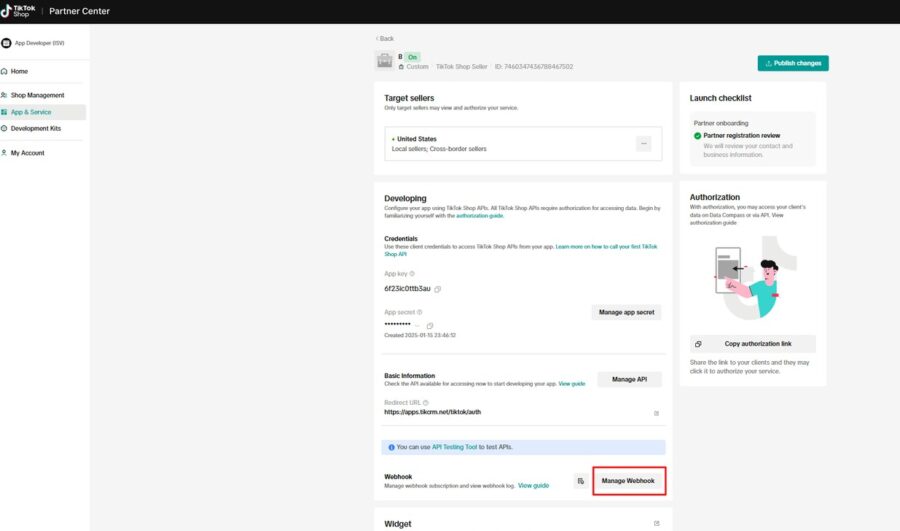This screenshot has width=900, height=531.
Task: Click the copy icon in authorization link button
Action: pyautogui.click(x=698, y=344)
